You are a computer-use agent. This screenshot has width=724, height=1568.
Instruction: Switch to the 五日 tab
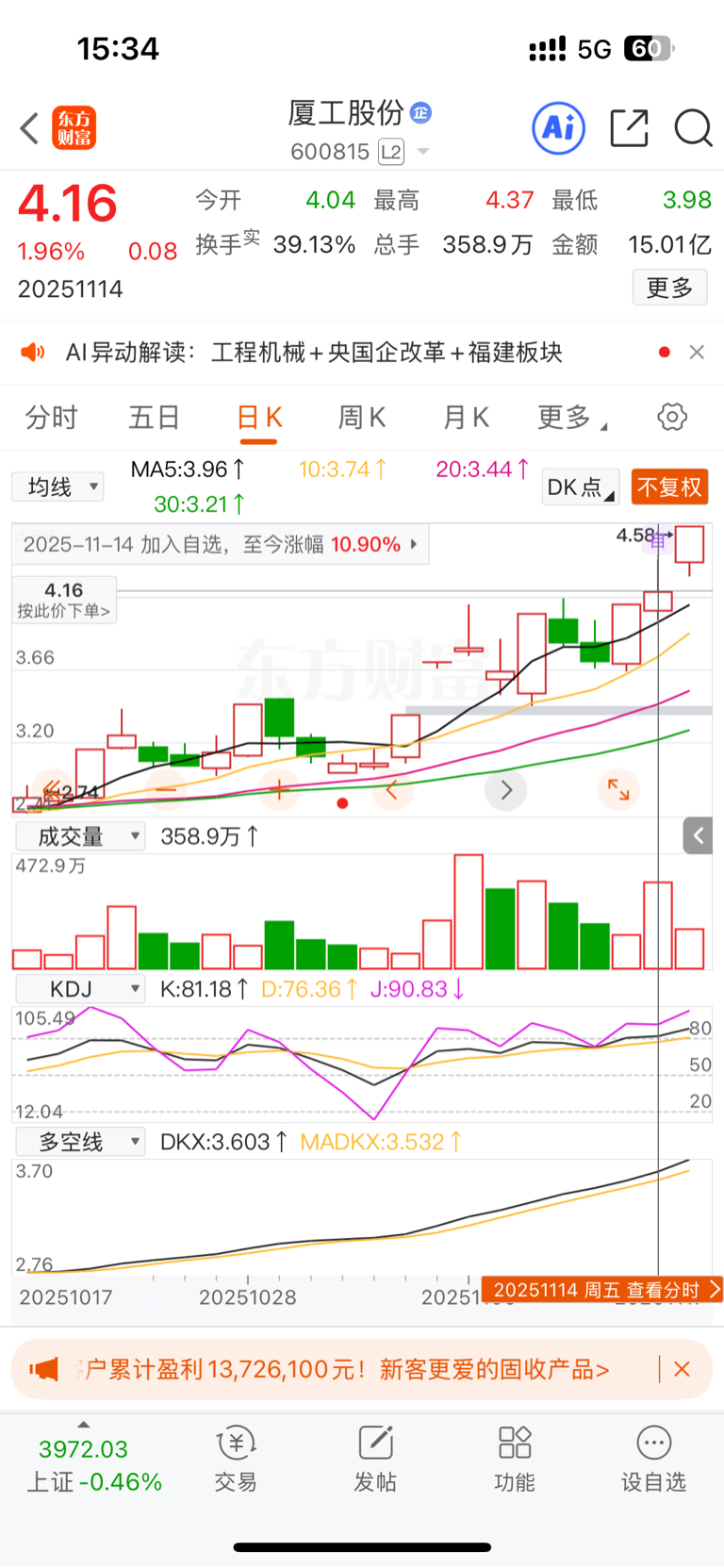154,417
